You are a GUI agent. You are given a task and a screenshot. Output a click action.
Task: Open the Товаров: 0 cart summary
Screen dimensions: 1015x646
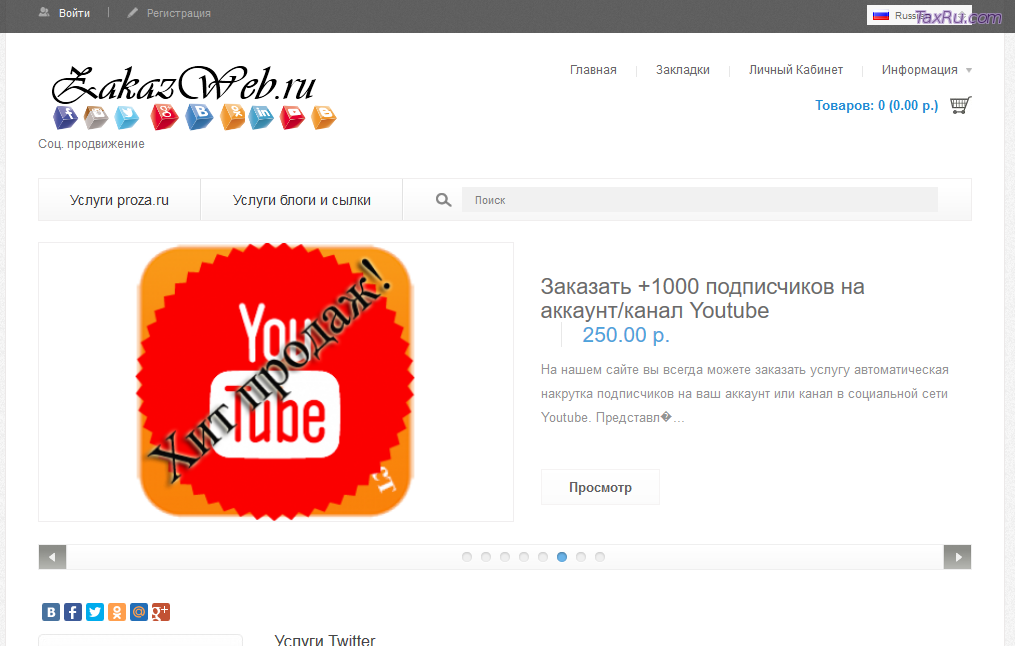point(876,106)
